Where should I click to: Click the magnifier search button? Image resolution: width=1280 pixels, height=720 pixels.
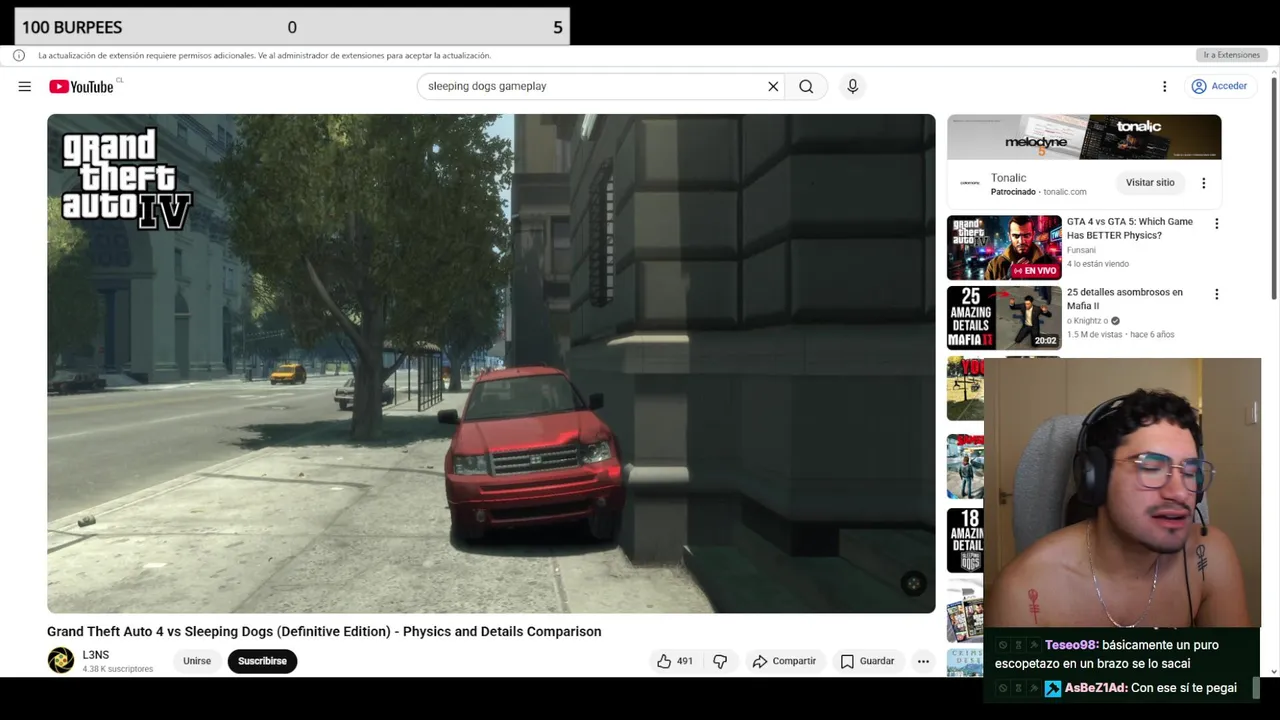point(806,86)
